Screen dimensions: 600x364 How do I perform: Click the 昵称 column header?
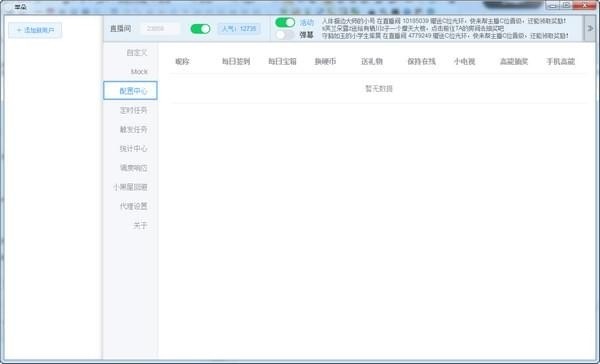point(182,61)
